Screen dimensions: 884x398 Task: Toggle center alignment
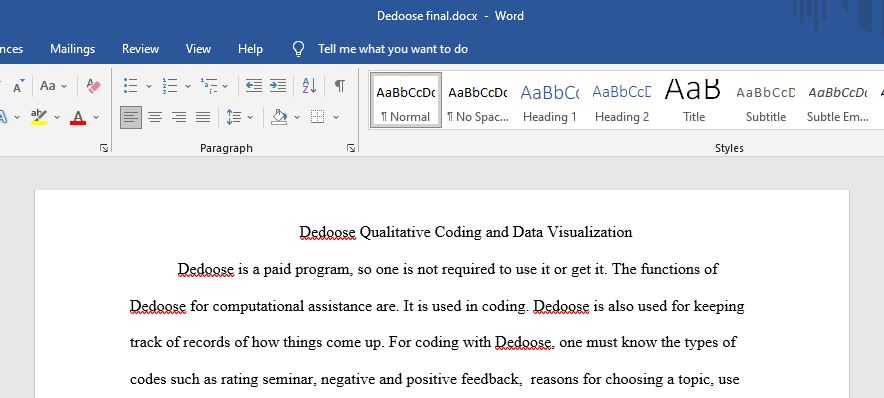[155, 117]
